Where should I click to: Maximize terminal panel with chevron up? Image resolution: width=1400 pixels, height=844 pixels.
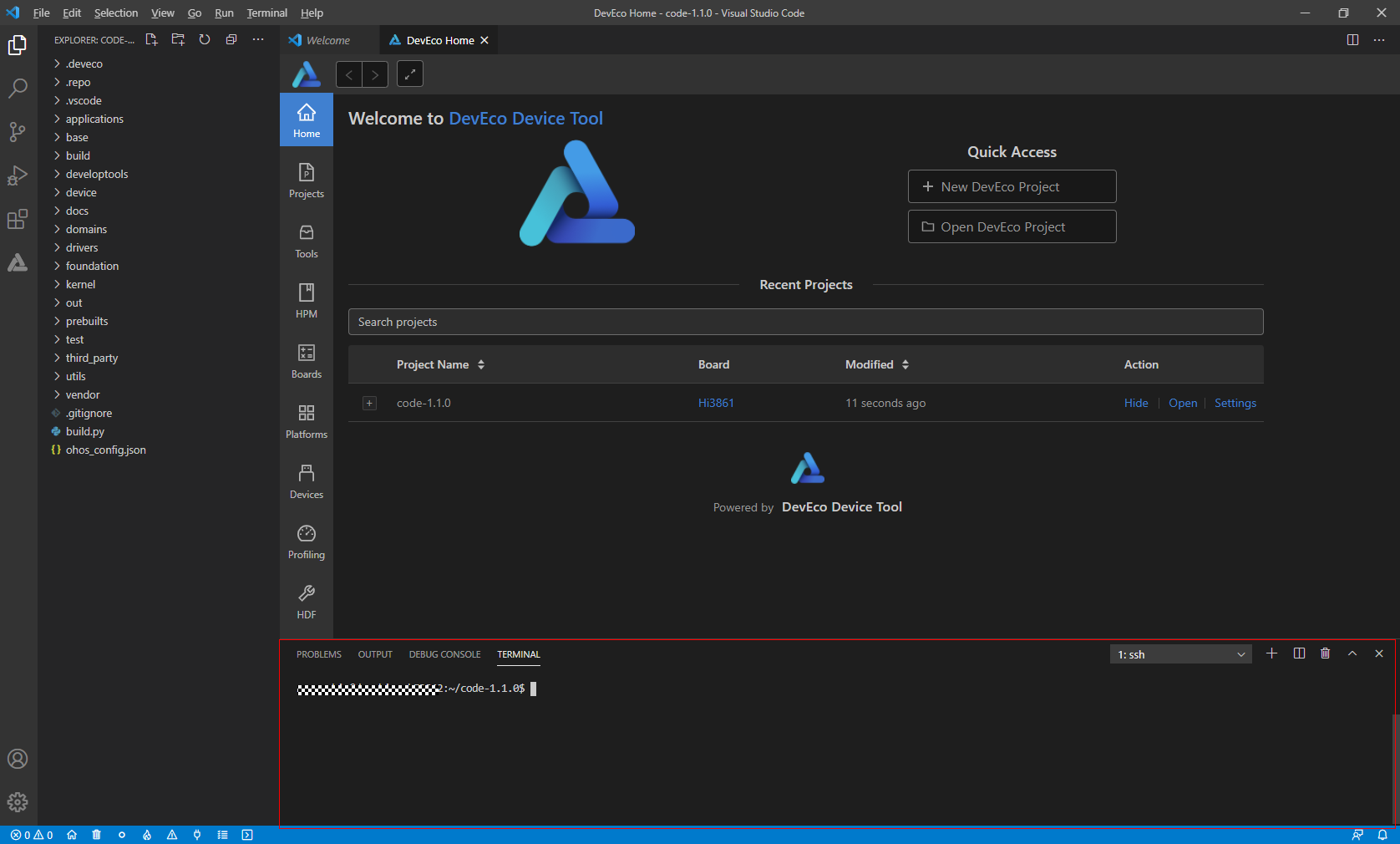1352,653
